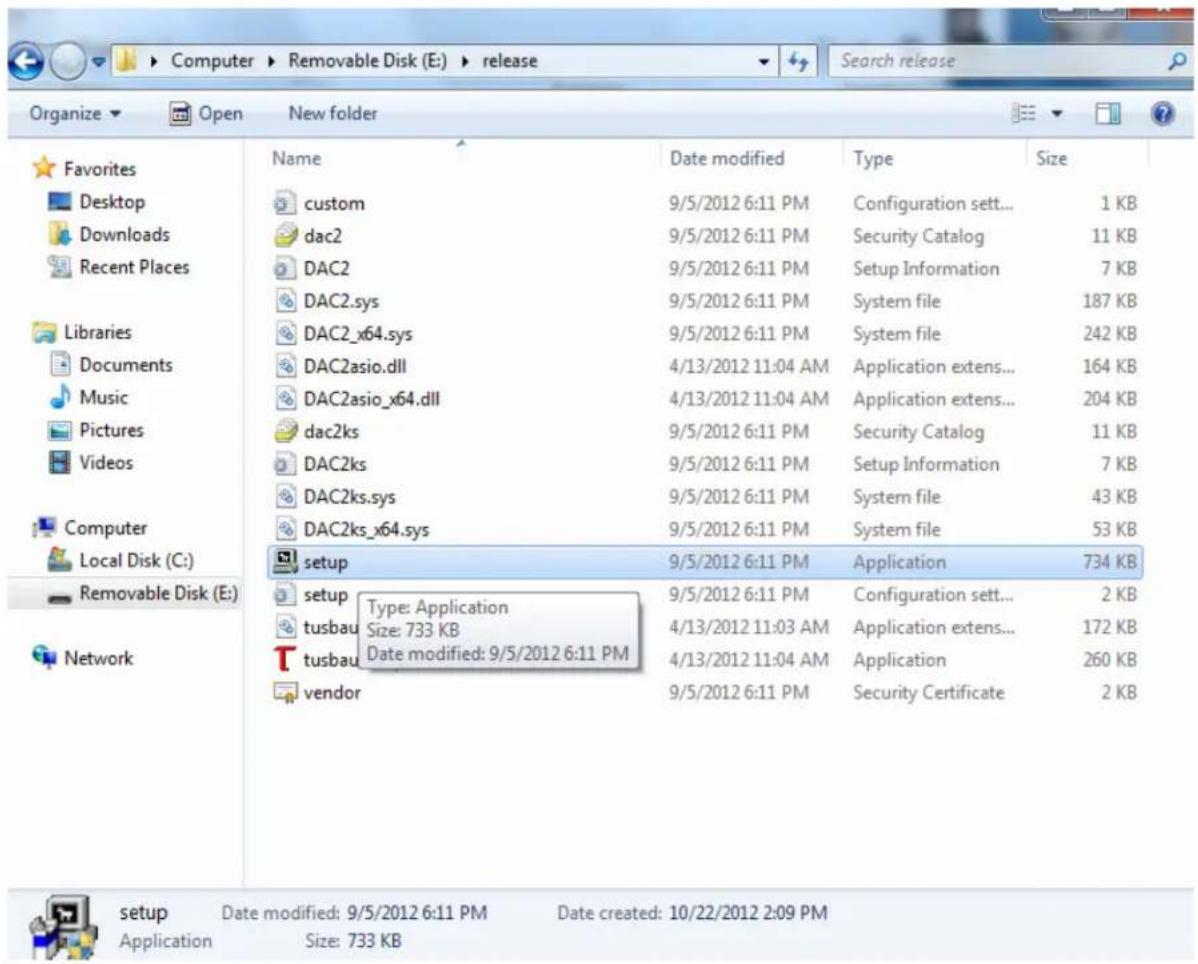Click the Open toolbar button
This screenshot has height=964, width=1198.
tap(206, 114)
